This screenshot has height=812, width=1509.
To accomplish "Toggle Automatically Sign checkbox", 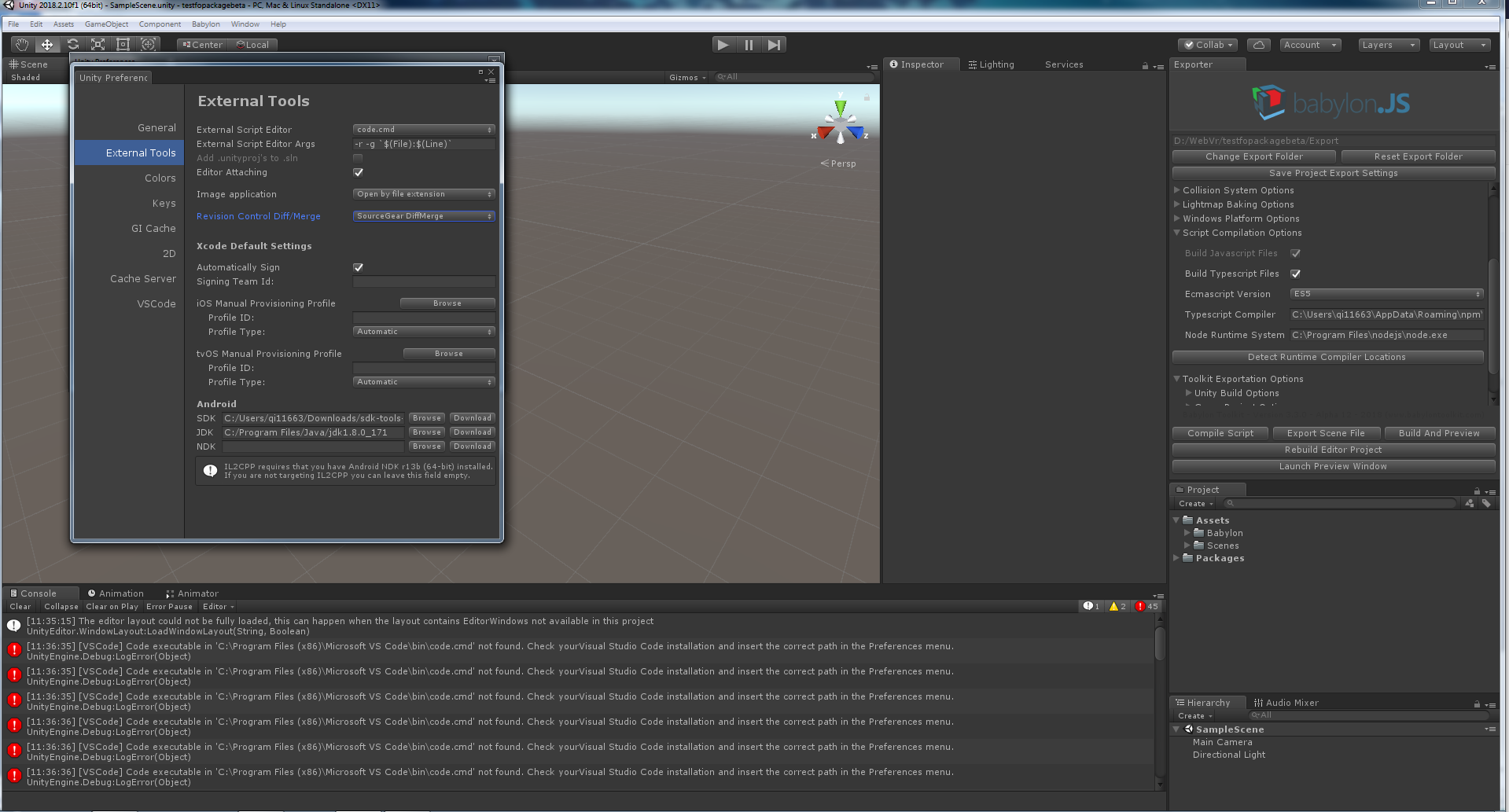I will coord(359,268).
